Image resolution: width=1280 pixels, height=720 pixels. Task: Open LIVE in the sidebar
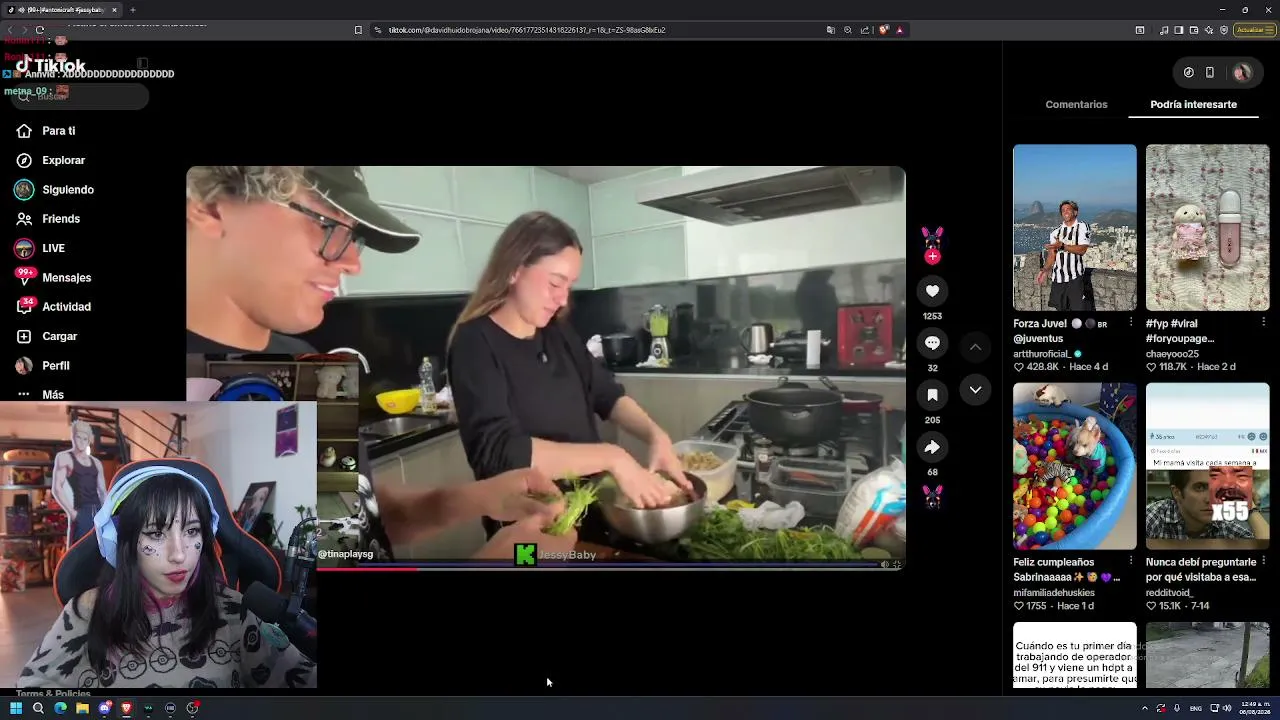pyautogui.click(x=53, y=248)
